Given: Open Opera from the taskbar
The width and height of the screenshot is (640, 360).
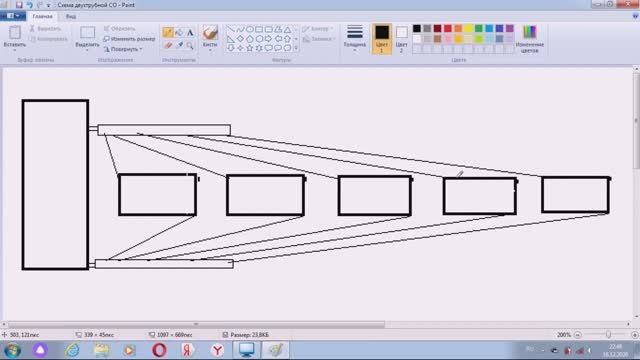Looking at the screenshot, I should click(159, 350).
